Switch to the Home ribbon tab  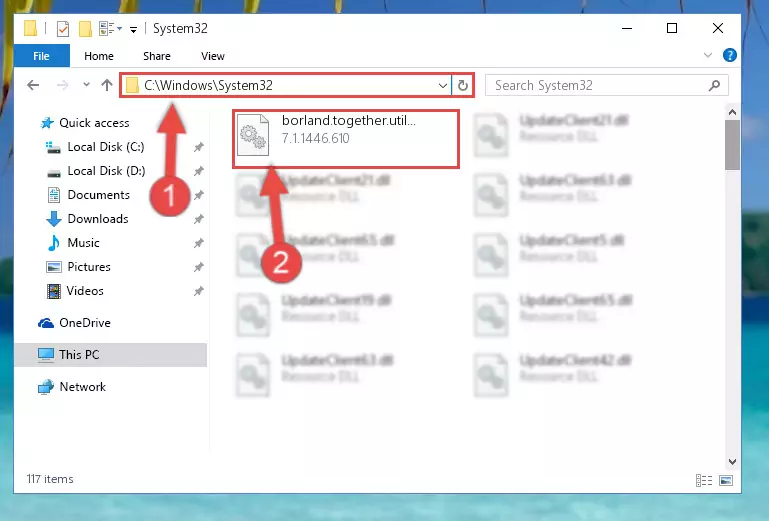point(99,56)
